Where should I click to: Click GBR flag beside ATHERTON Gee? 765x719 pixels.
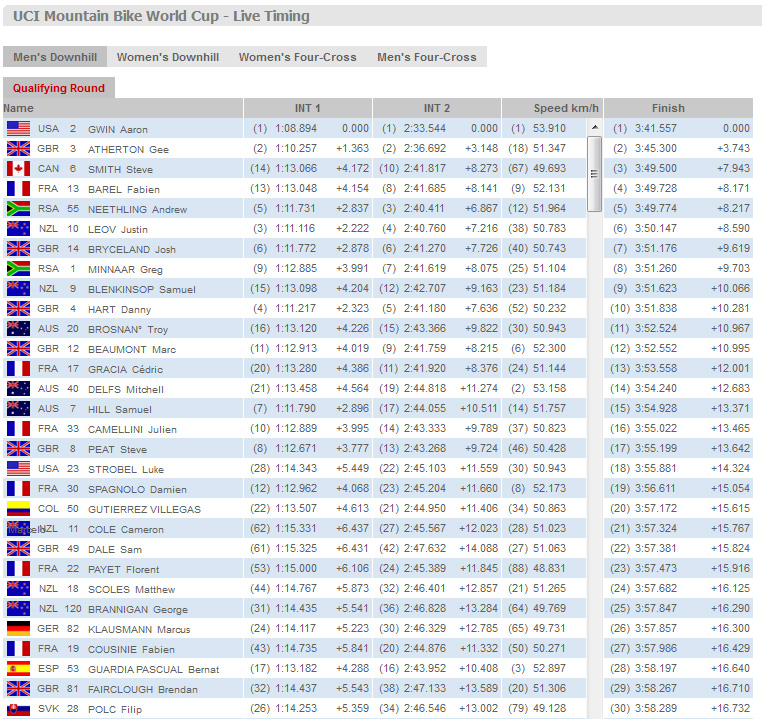pos(19,149)
